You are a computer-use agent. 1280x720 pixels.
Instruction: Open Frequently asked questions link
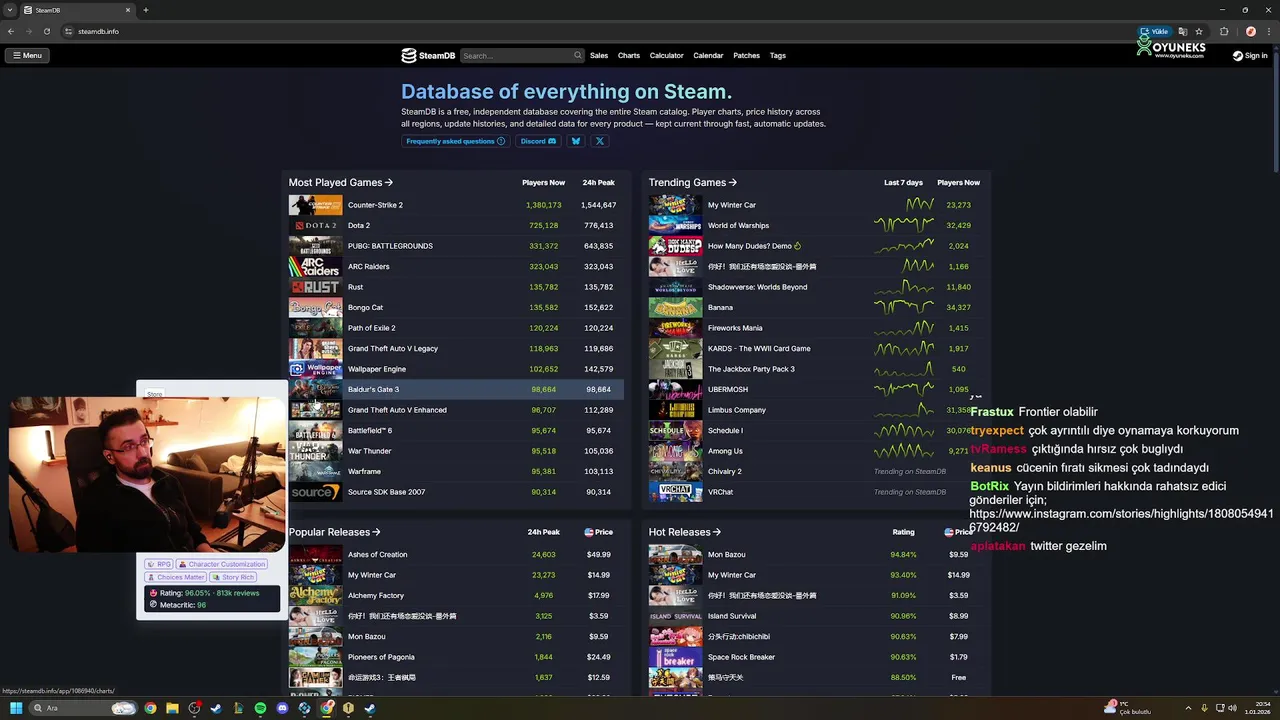455,141
